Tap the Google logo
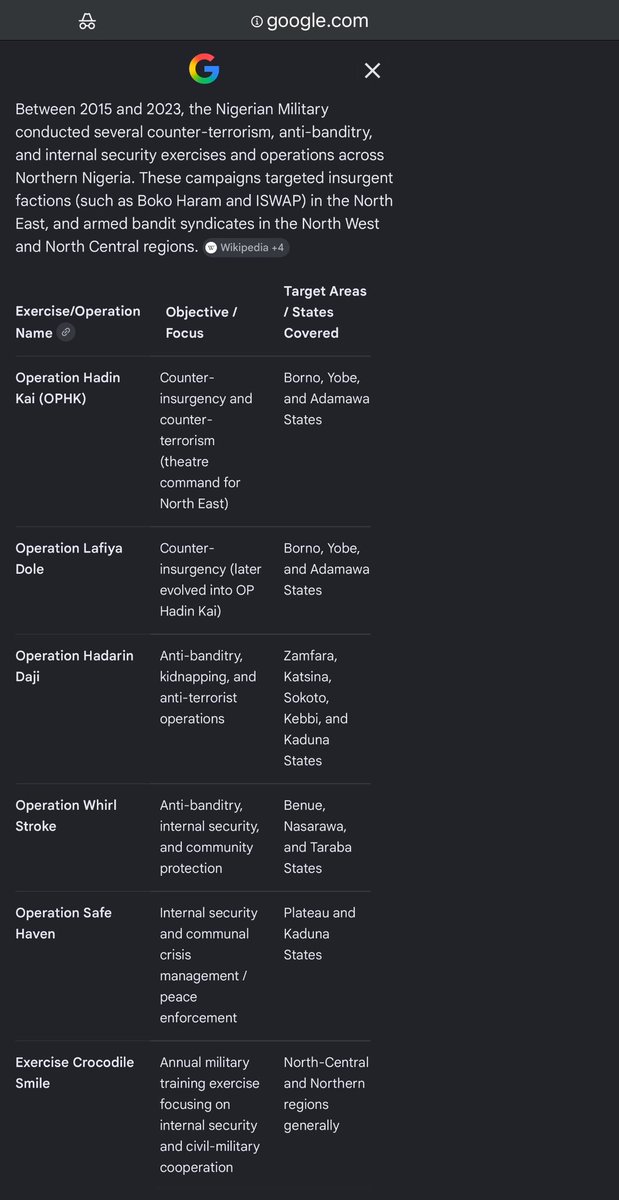The image size is (619, 1200). [x=204, y=70]
